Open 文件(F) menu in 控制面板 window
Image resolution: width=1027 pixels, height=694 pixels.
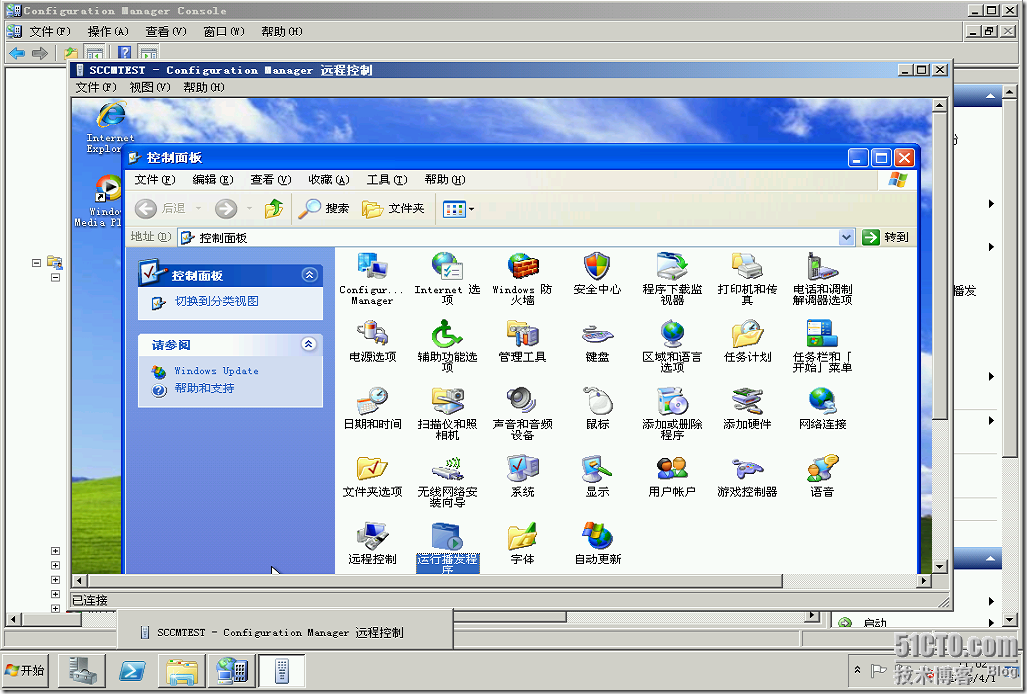(x=155, y=179)
